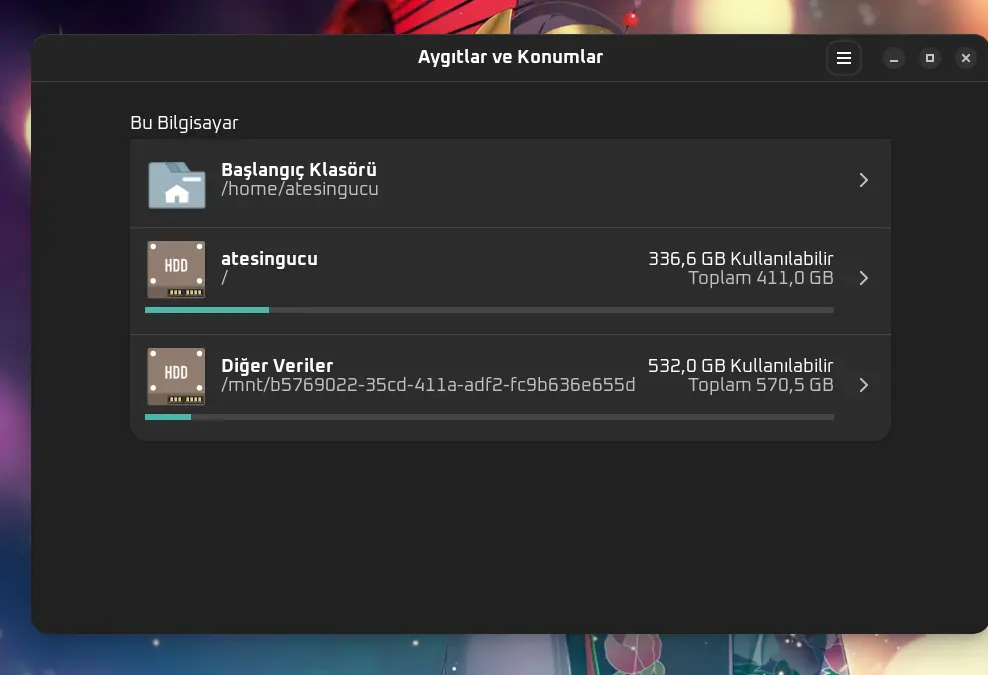
Task: Click the 336,6 GB Kullanılabilir text
Action: (741, 258)
